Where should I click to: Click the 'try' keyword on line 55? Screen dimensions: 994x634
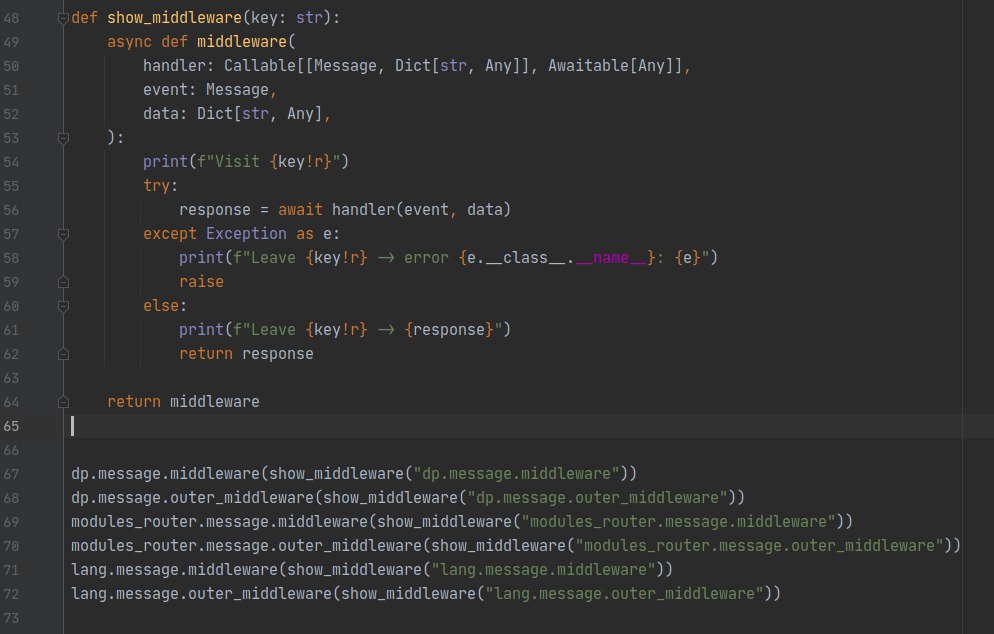pos(157,186)
